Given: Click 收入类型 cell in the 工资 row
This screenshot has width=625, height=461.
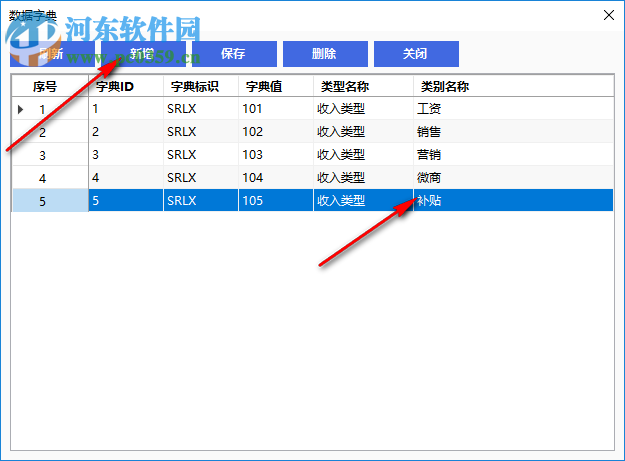Looking at the screenshot, I should point(364,108).
